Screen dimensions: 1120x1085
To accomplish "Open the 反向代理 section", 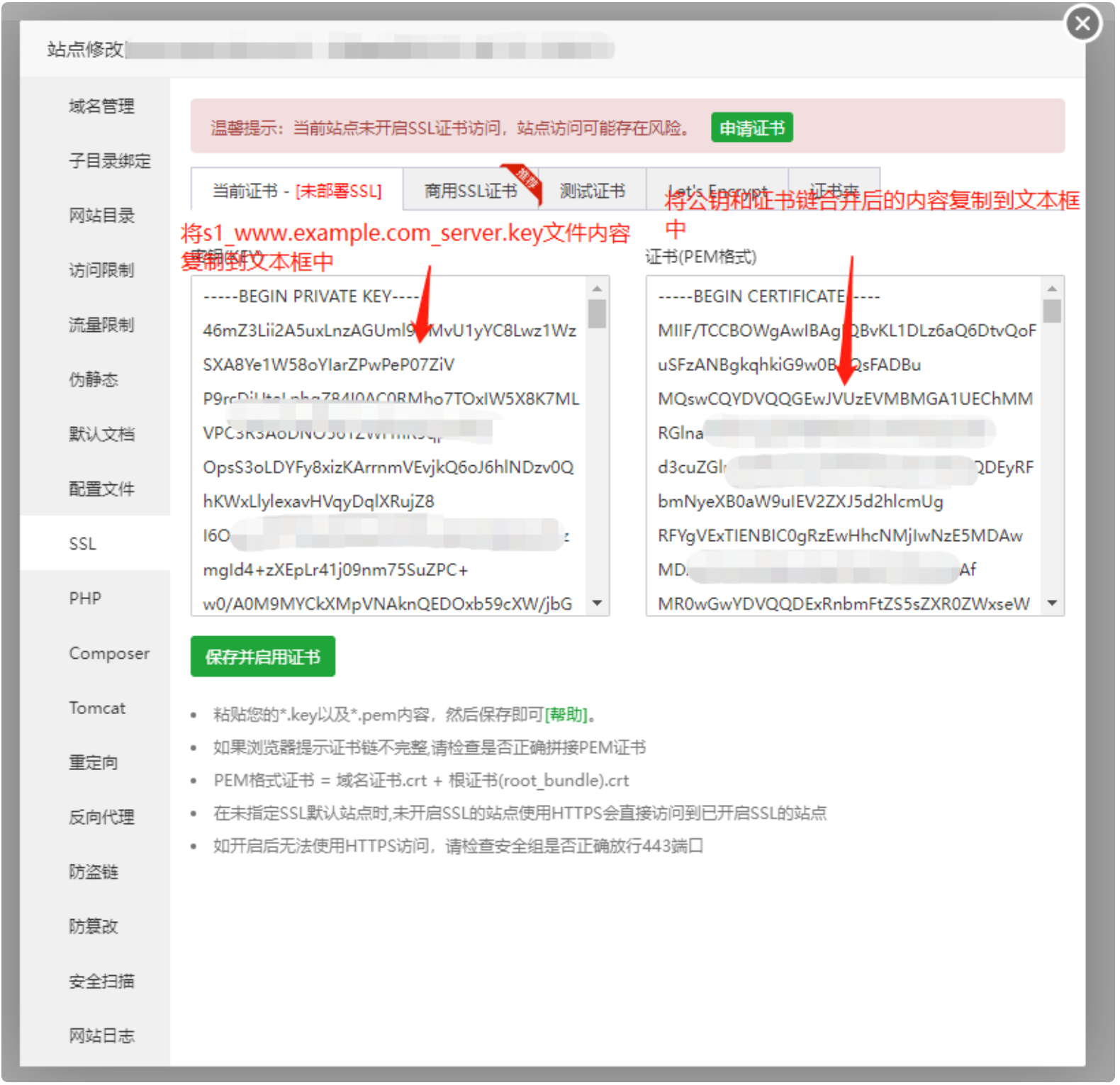I will click(x=101, y=817).
